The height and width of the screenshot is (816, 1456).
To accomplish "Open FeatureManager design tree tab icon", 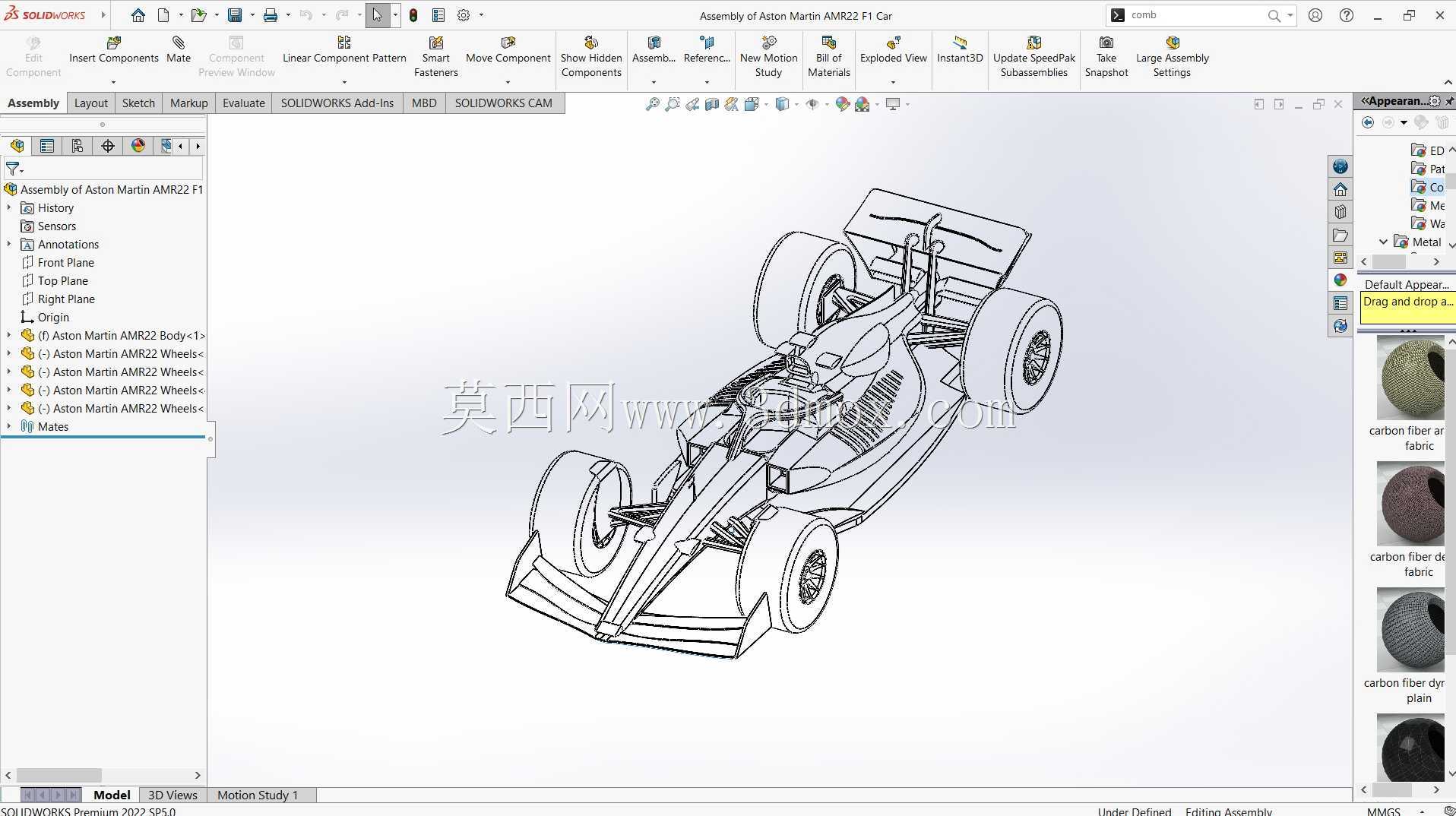I will click(17, 146).
